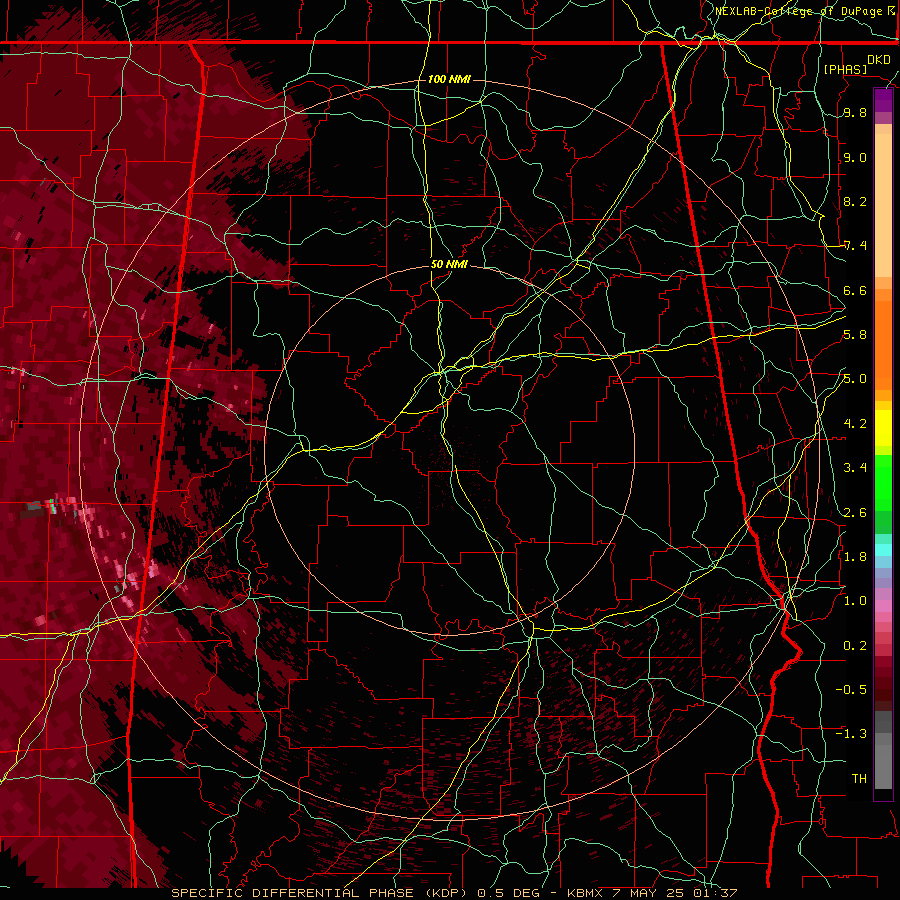
Task: Click the 6.6 legend value
Action: click(x=855, y=290)
